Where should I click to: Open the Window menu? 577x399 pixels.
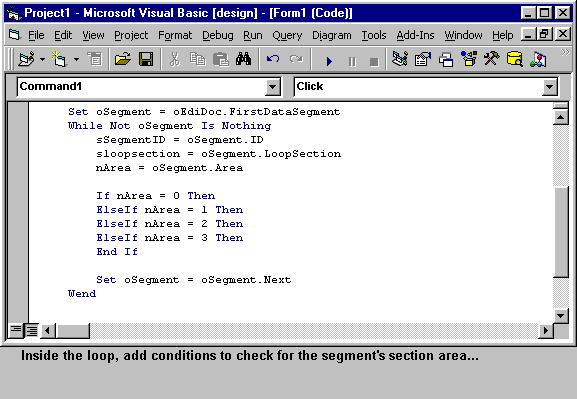point(463,35)
